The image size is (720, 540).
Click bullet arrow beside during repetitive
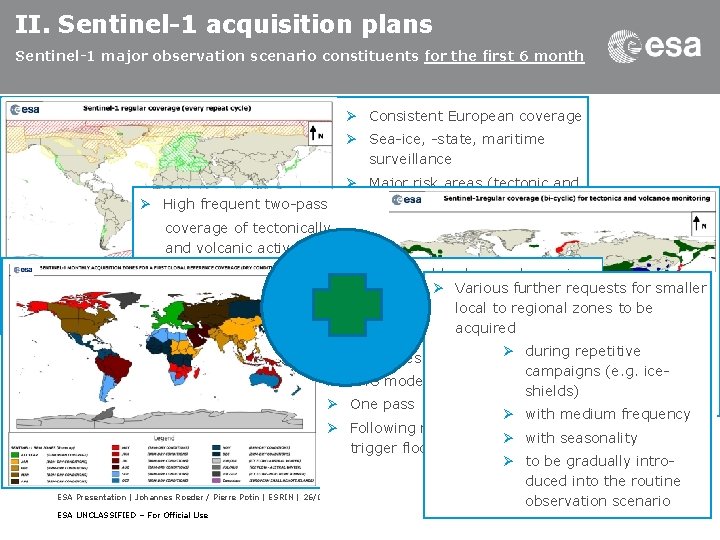coord(508,351)
